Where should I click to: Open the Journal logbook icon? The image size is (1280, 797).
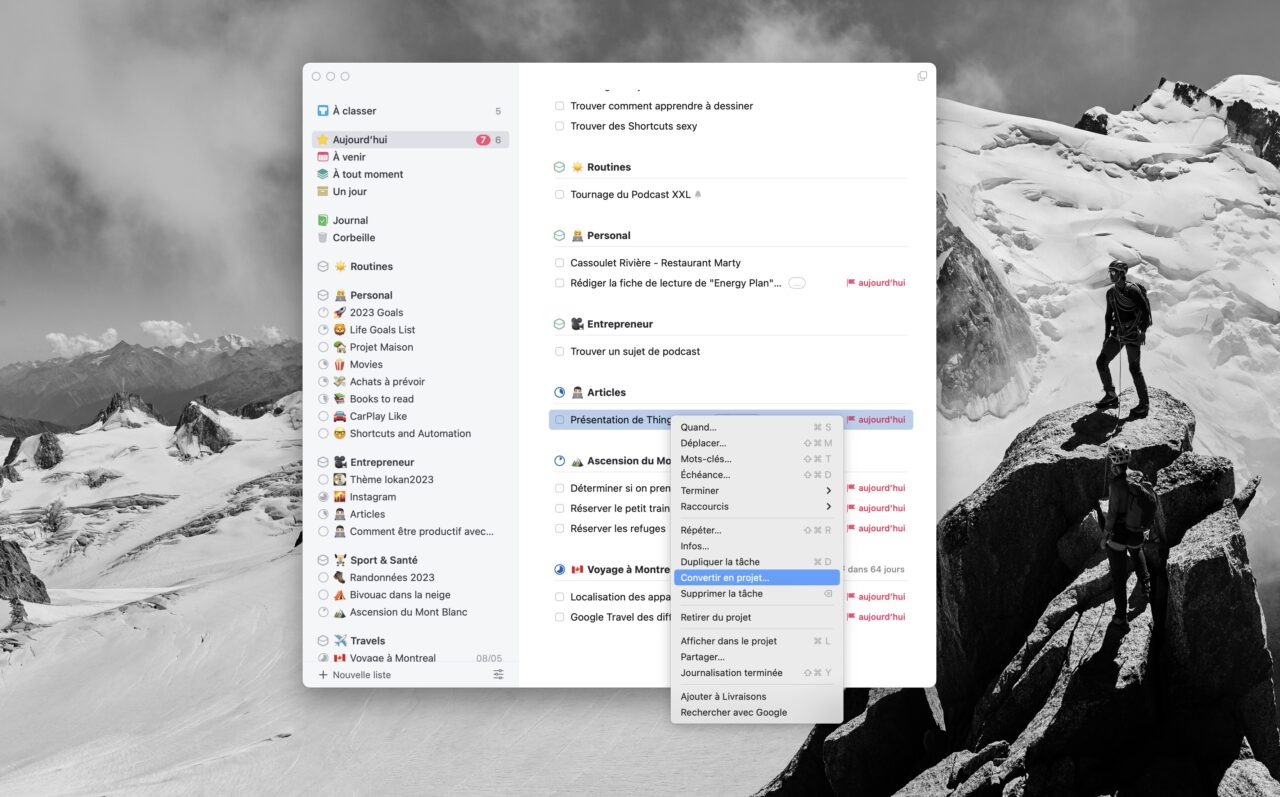(323, 220)
